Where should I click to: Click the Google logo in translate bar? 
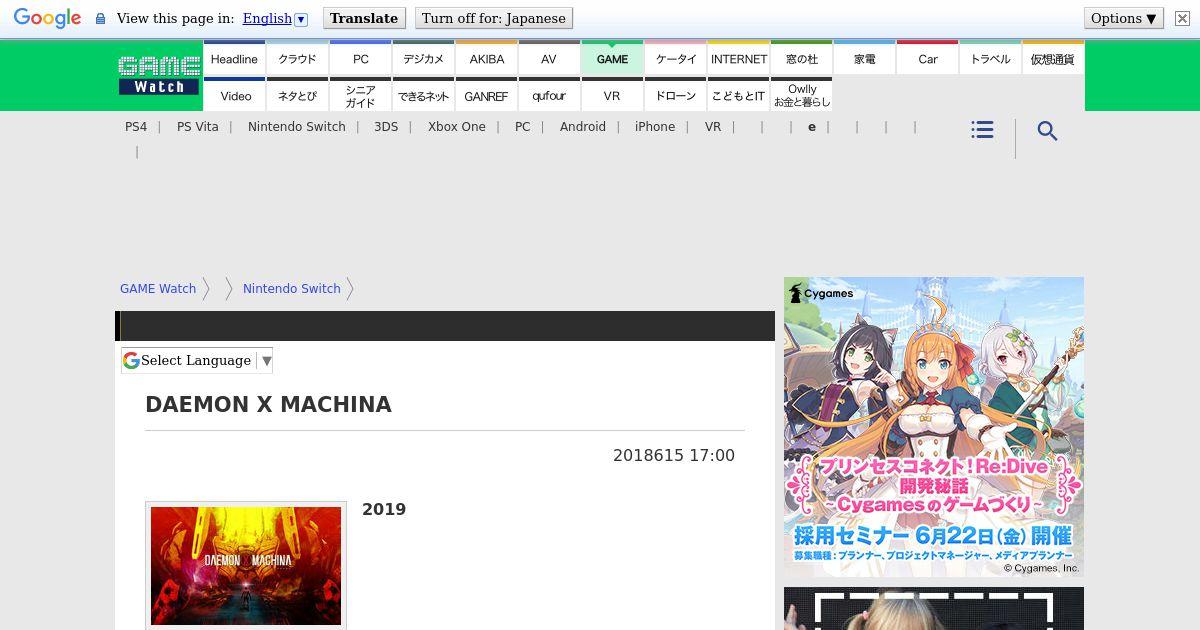(47, 18)
